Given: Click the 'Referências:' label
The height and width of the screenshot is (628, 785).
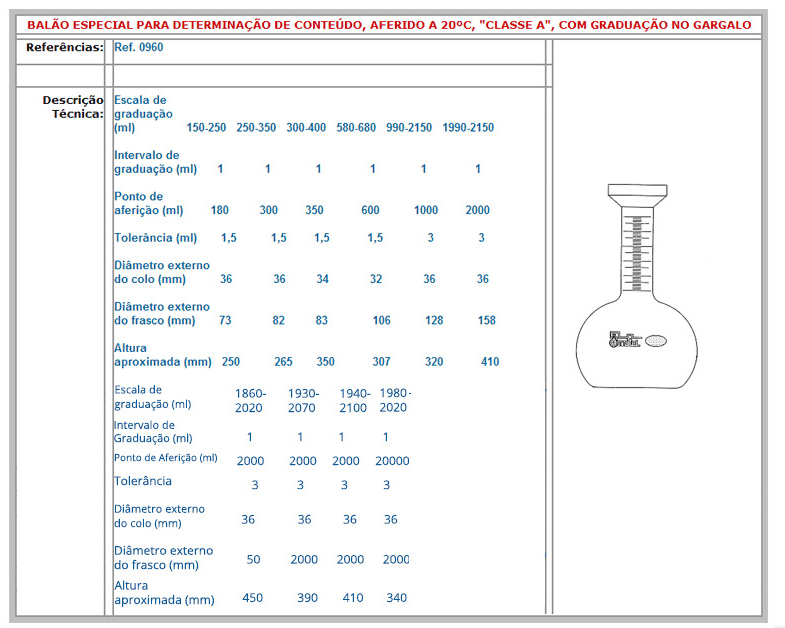Looking at the screenshot, I should 65,47.
